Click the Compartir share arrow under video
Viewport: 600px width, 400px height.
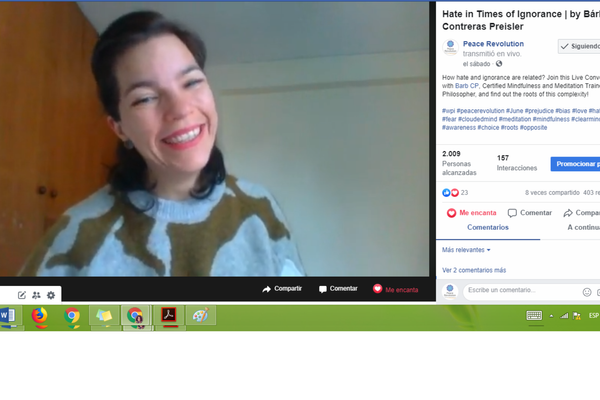(282, 289)
